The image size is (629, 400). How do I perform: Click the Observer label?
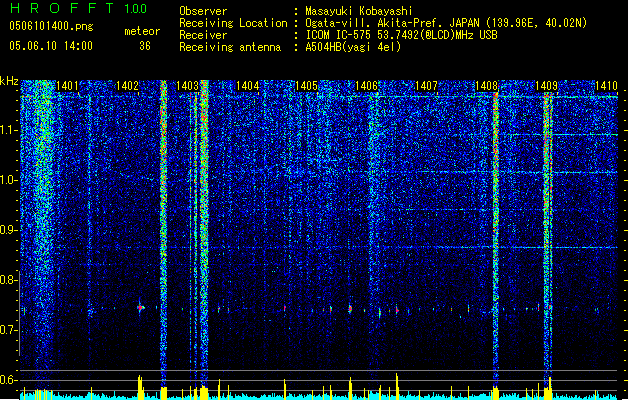[203, 11]
